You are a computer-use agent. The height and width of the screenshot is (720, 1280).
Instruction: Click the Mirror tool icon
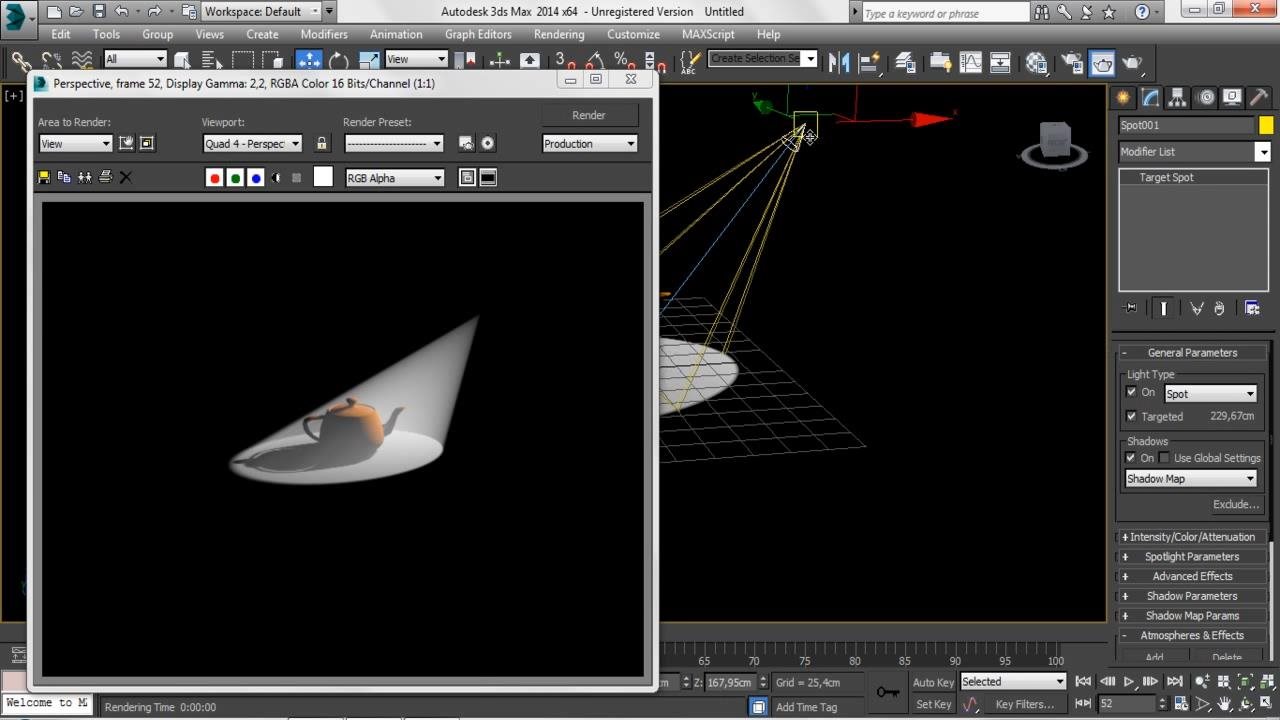tap(840, 62)
